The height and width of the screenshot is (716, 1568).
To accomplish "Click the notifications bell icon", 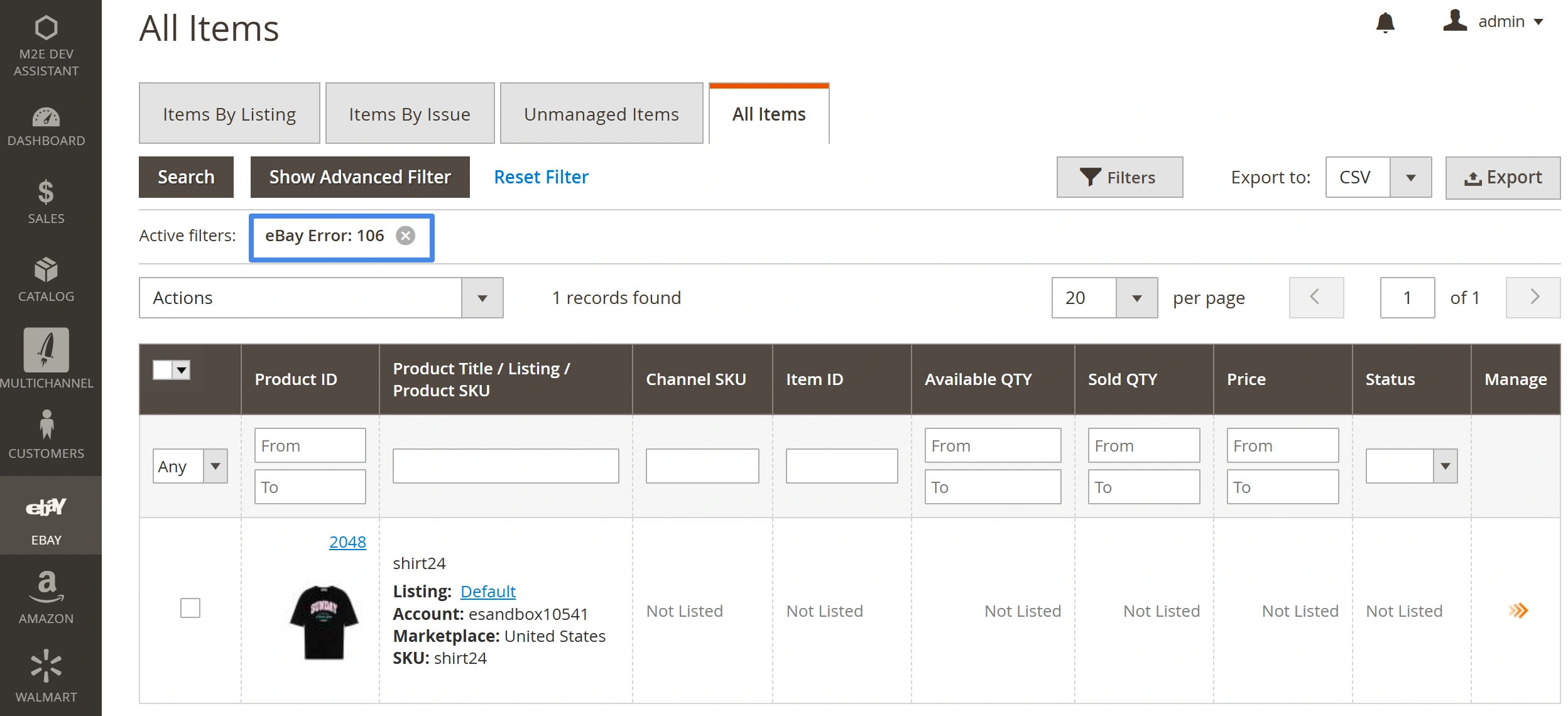I will pos(1385,23).
